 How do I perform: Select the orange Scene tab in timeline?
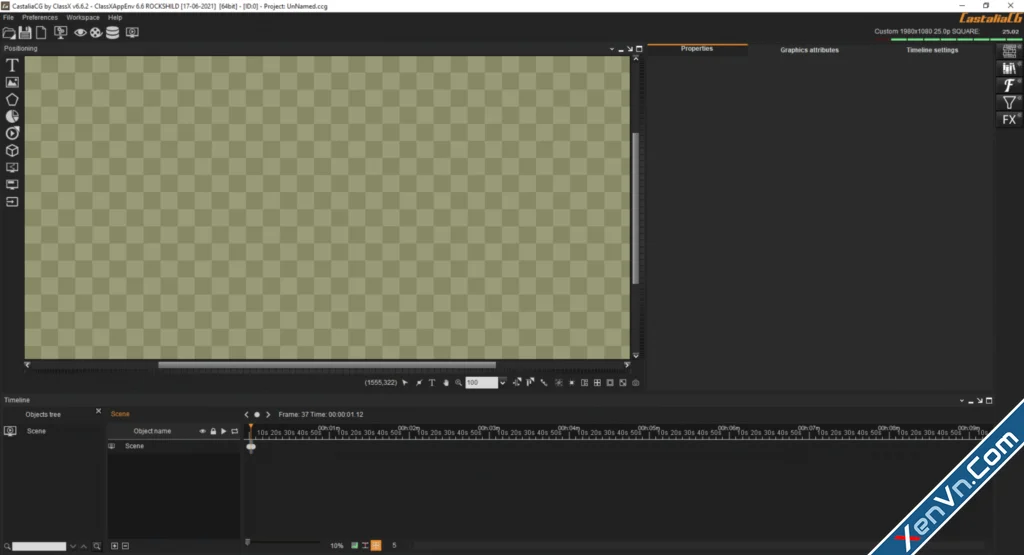coord(120,414)
